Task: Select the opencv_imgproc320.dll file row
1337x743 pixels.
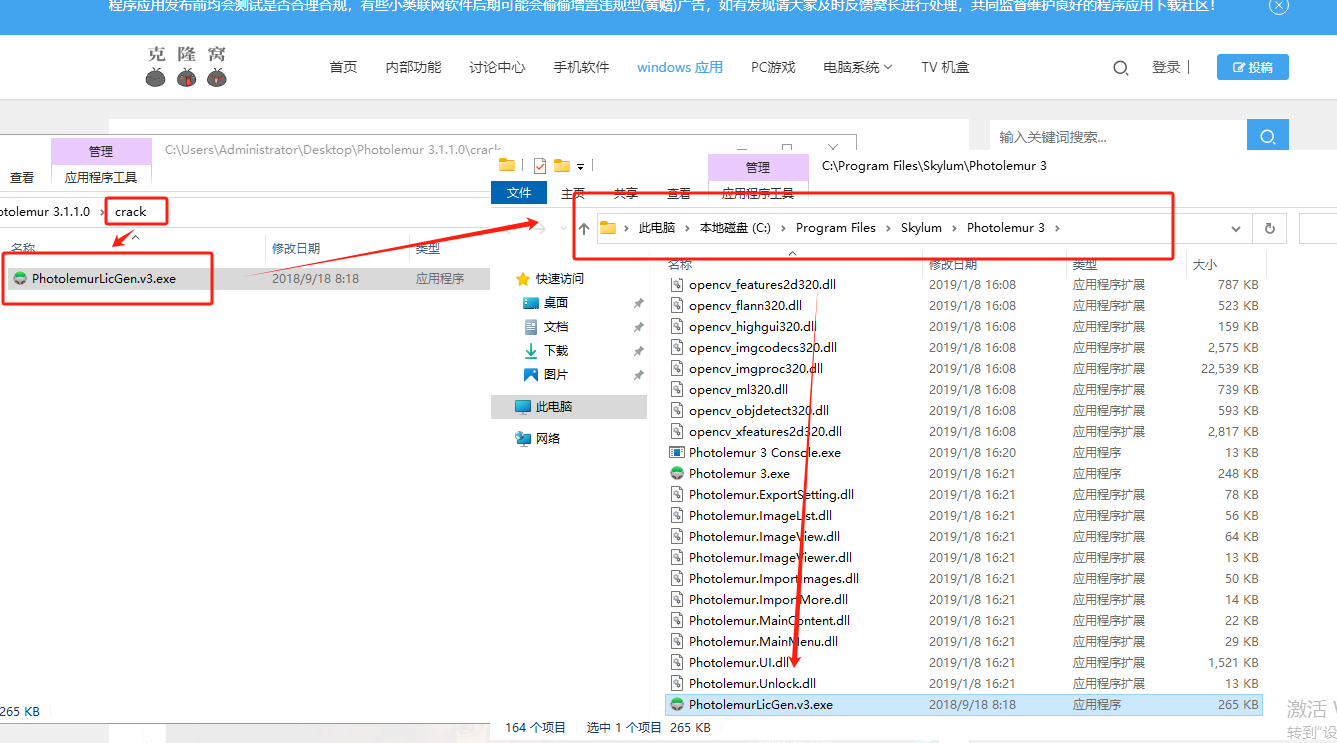Action: (963, 369)
